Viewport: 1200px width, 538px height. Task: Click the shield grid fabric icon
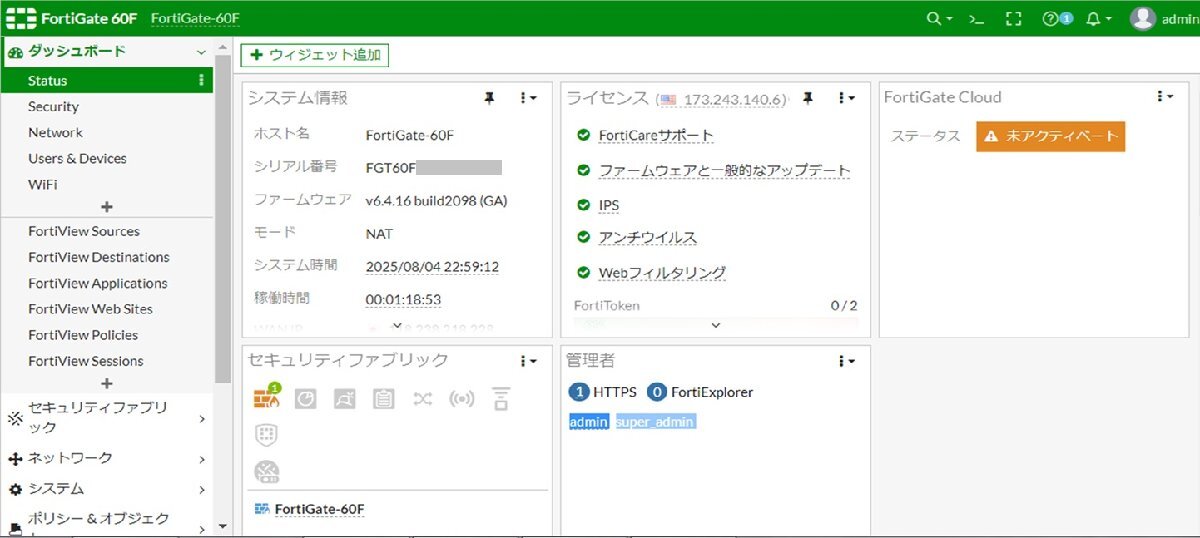tap(266, 435)
